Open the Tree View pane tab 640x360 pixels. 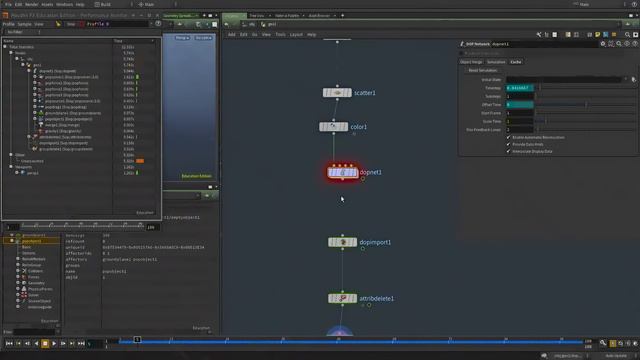(257, 16)
